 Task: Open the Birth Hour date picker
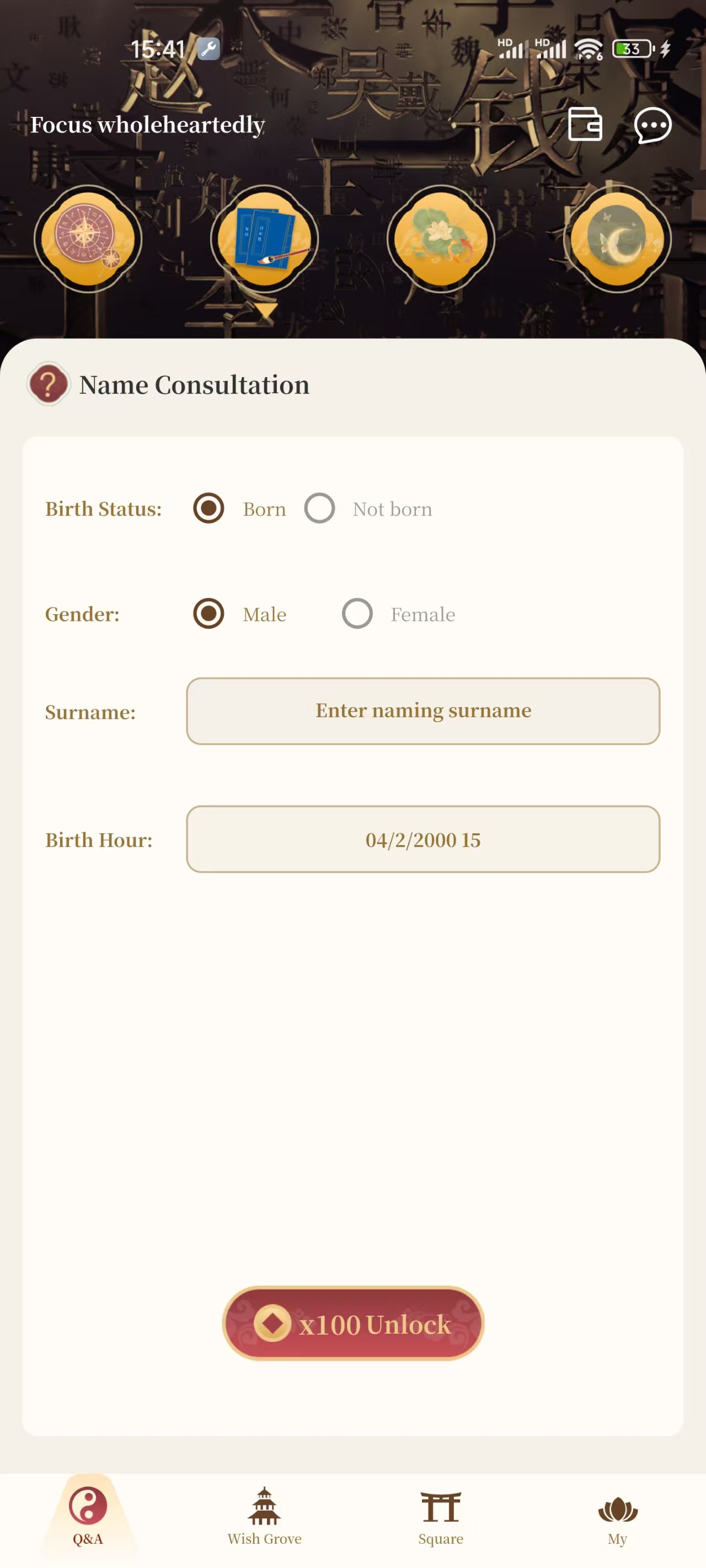[422, 839]
